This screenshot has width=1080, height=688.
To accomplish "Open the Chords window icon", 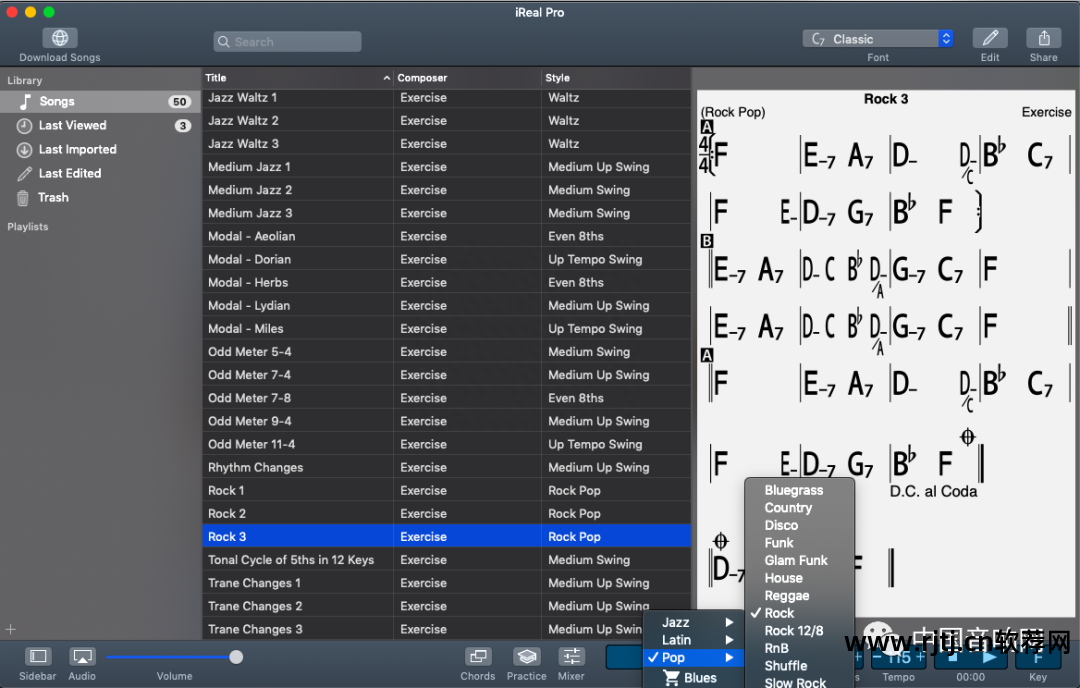I will coord(478,657).
